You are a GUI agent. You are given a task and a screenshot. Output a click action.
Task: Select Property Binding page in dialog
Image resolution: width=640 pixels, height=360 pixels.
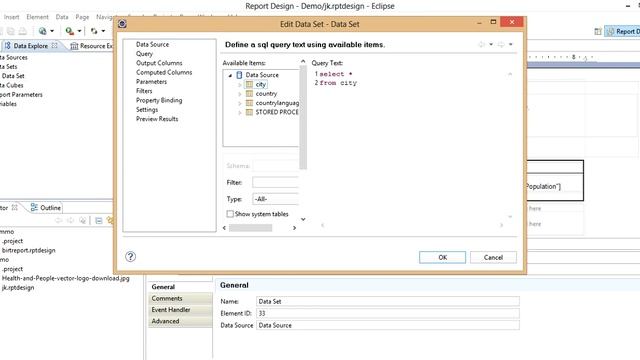[159, 100]
